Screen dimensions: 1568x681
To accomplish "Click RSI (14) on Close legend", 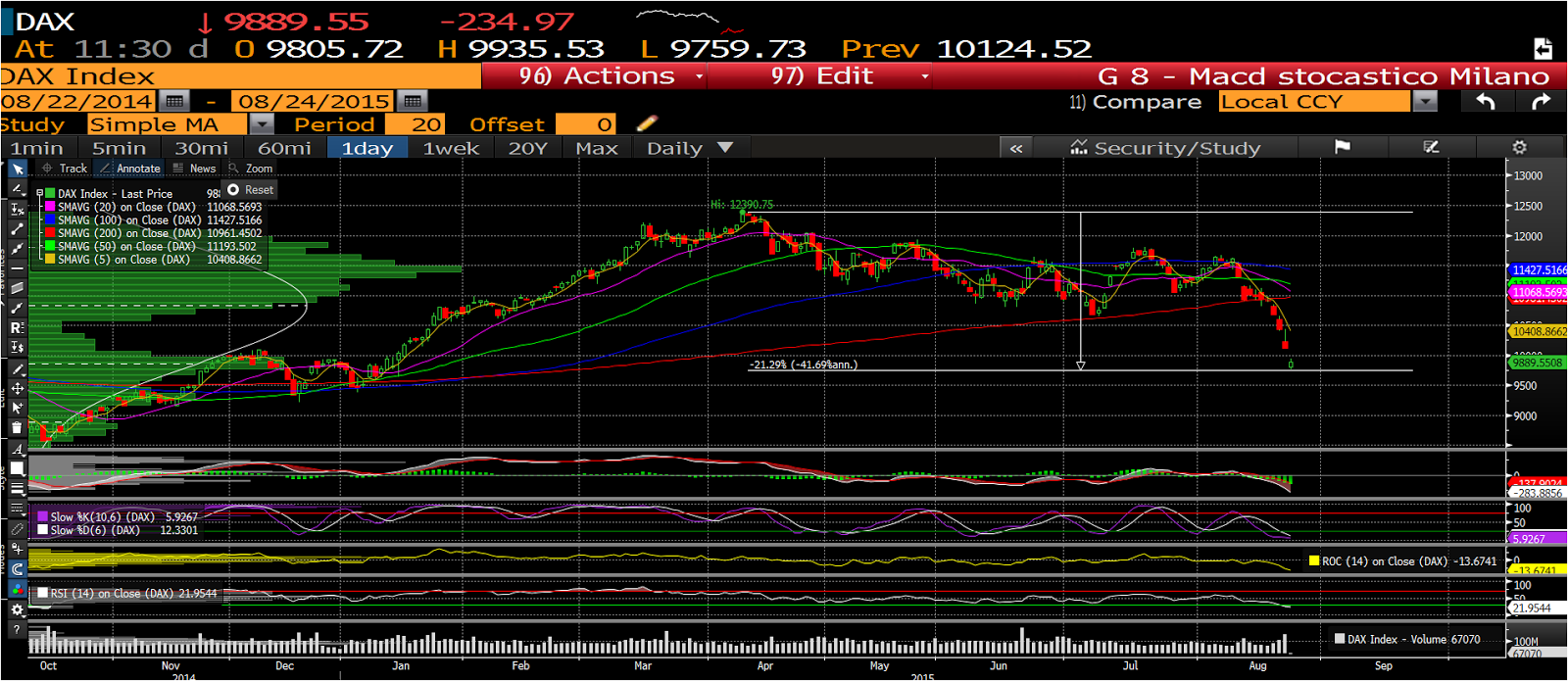I will pos(126,594).
